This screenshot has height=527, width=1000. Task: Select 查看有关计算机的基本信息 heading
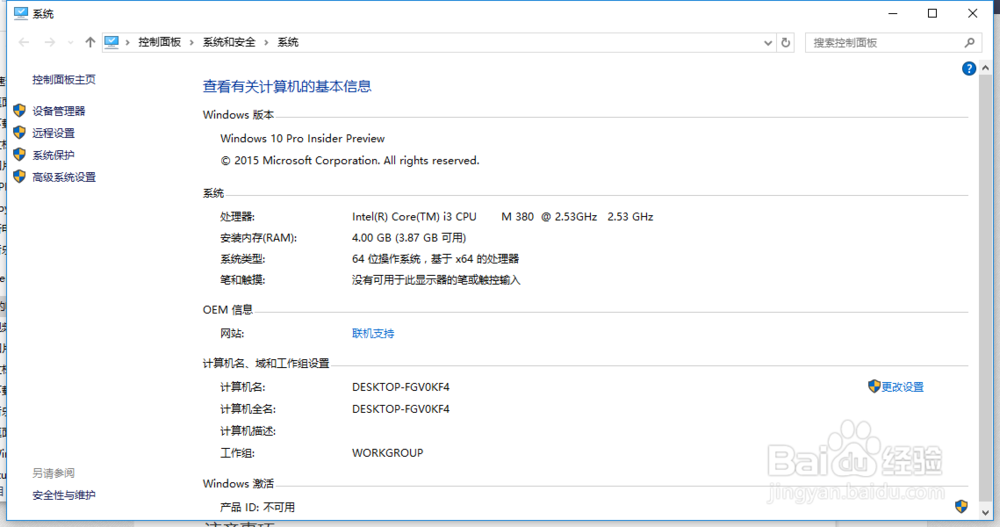287,87
